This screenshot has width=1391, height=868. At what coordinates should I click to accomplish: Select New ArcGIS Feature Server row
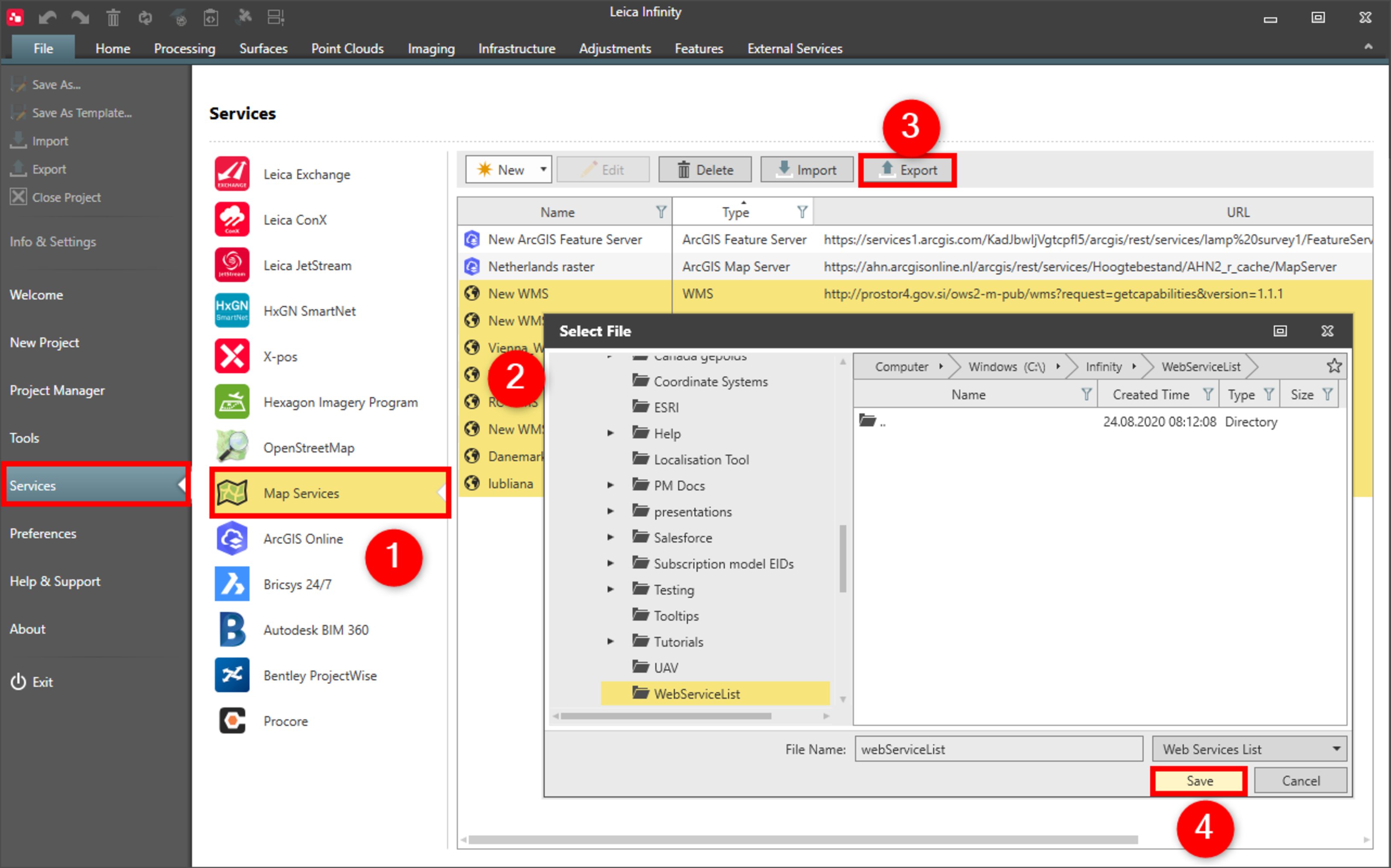[915, 240]
